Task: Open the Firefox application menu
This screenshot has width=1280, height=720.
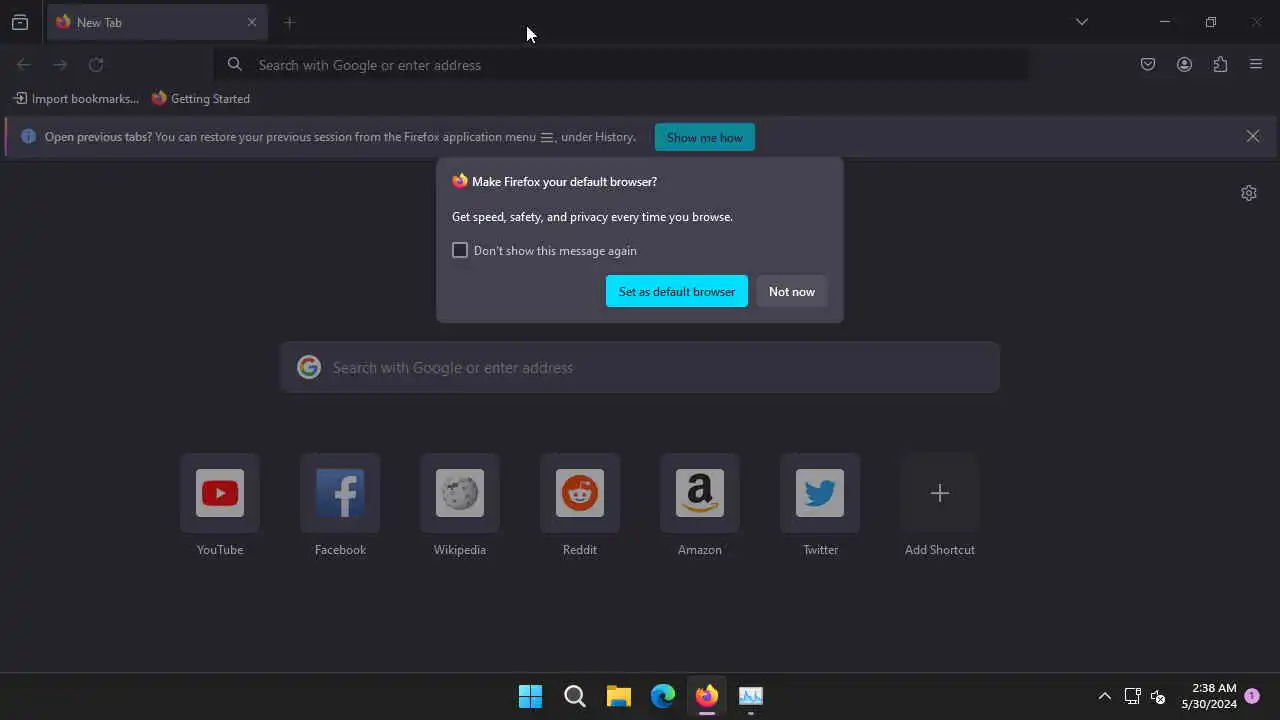Action: (x=1256, y=65)
